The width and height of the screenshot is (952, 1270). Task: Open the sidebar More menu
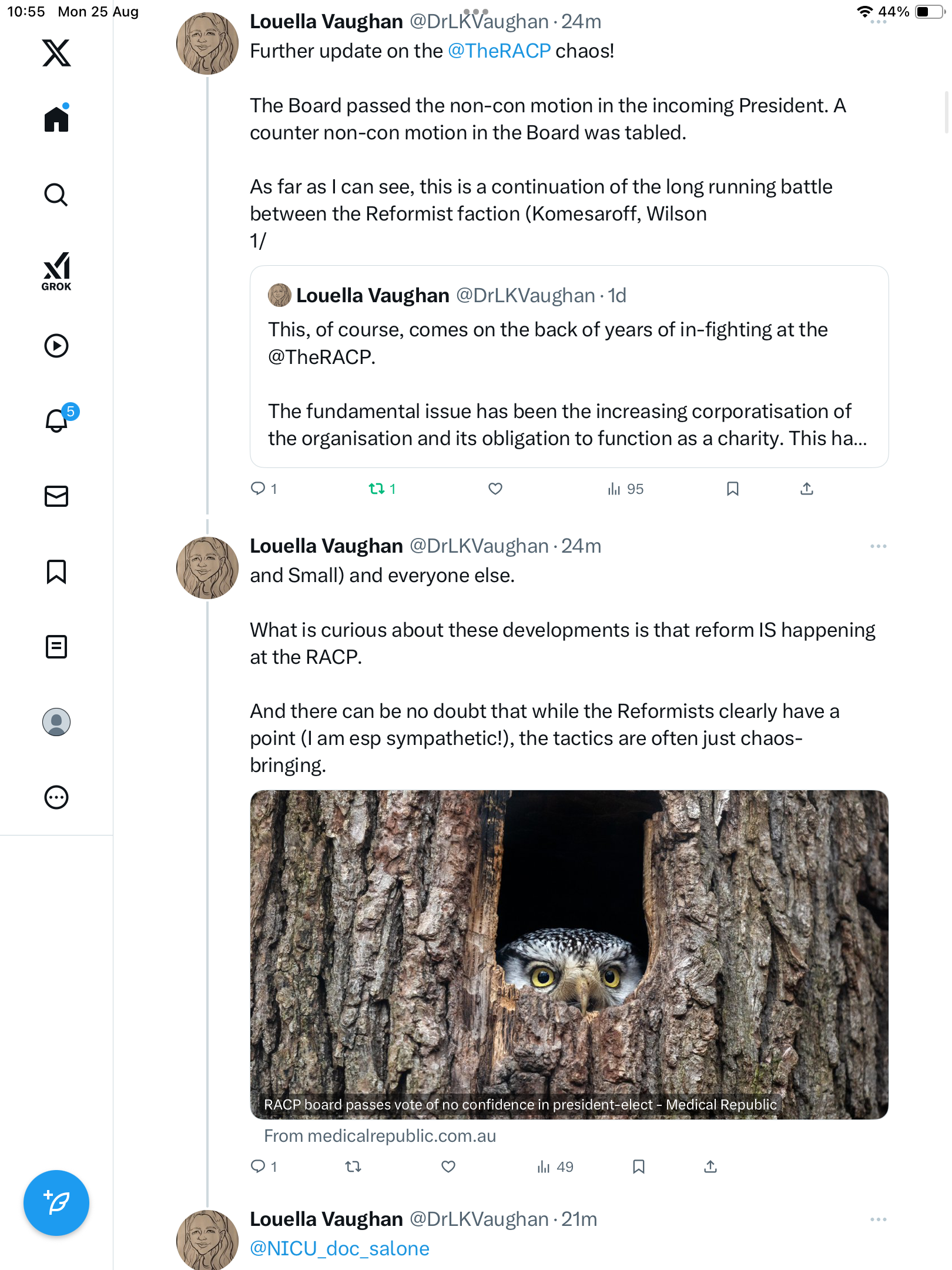click(x=56, y=797)
